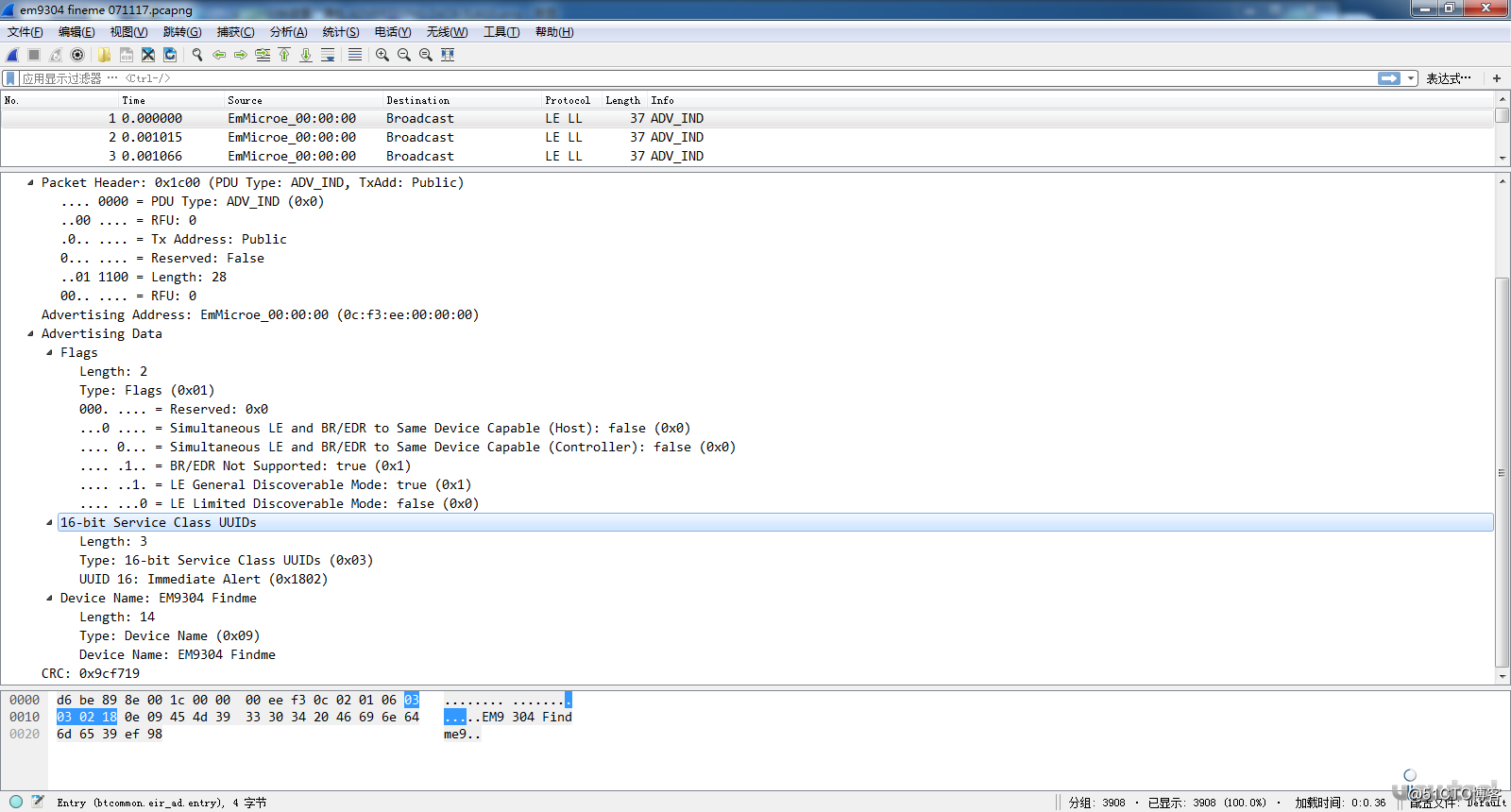Screen dimensions: 1511x812
Task: Apply the display filter arrow button
Action: (x=1389, y=78)
